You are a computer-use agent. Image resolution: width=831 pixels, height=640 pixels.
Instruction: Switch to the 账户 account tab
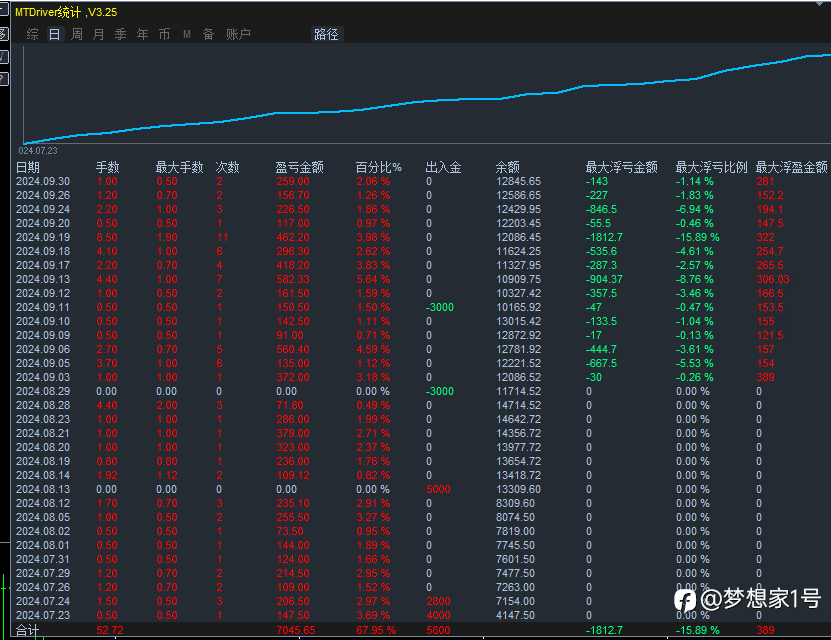coord(238,34)
